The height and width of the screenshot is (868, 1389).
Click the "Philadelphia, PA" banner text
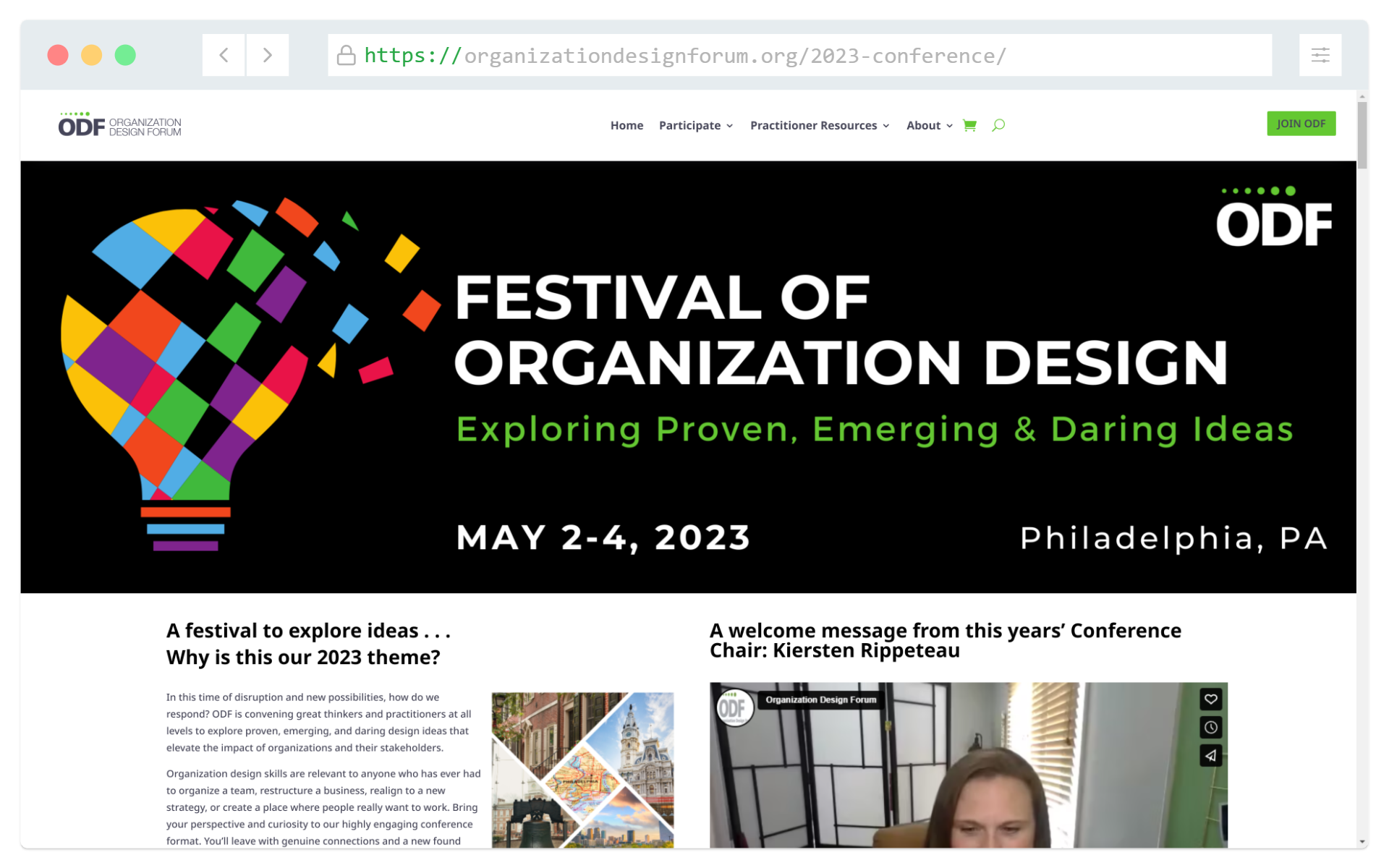(x=1173, y=538)
